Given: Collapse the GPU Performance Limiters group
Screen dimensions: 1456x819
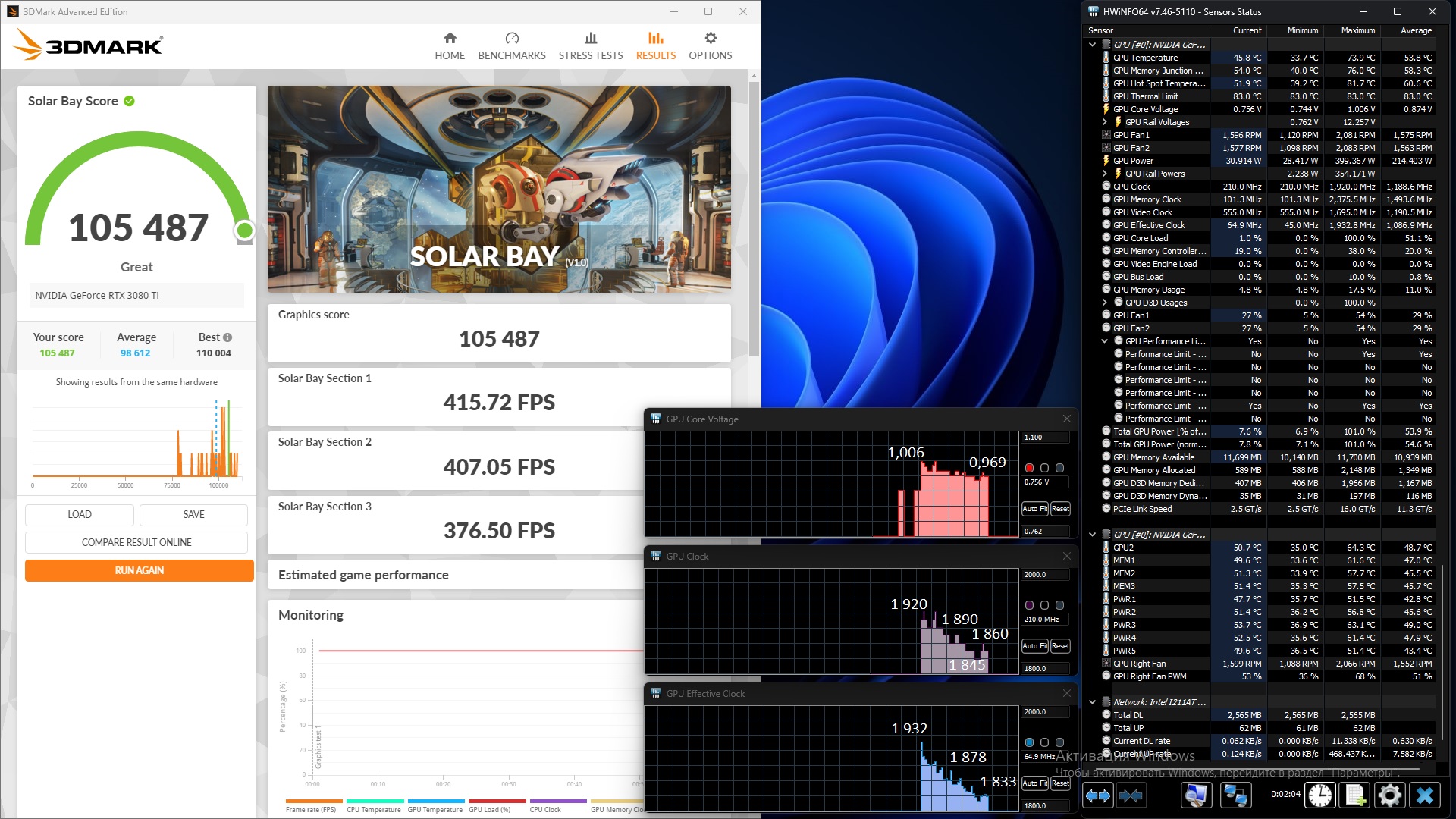Looking at the screenshot, I should click(x=1104, y=341).
